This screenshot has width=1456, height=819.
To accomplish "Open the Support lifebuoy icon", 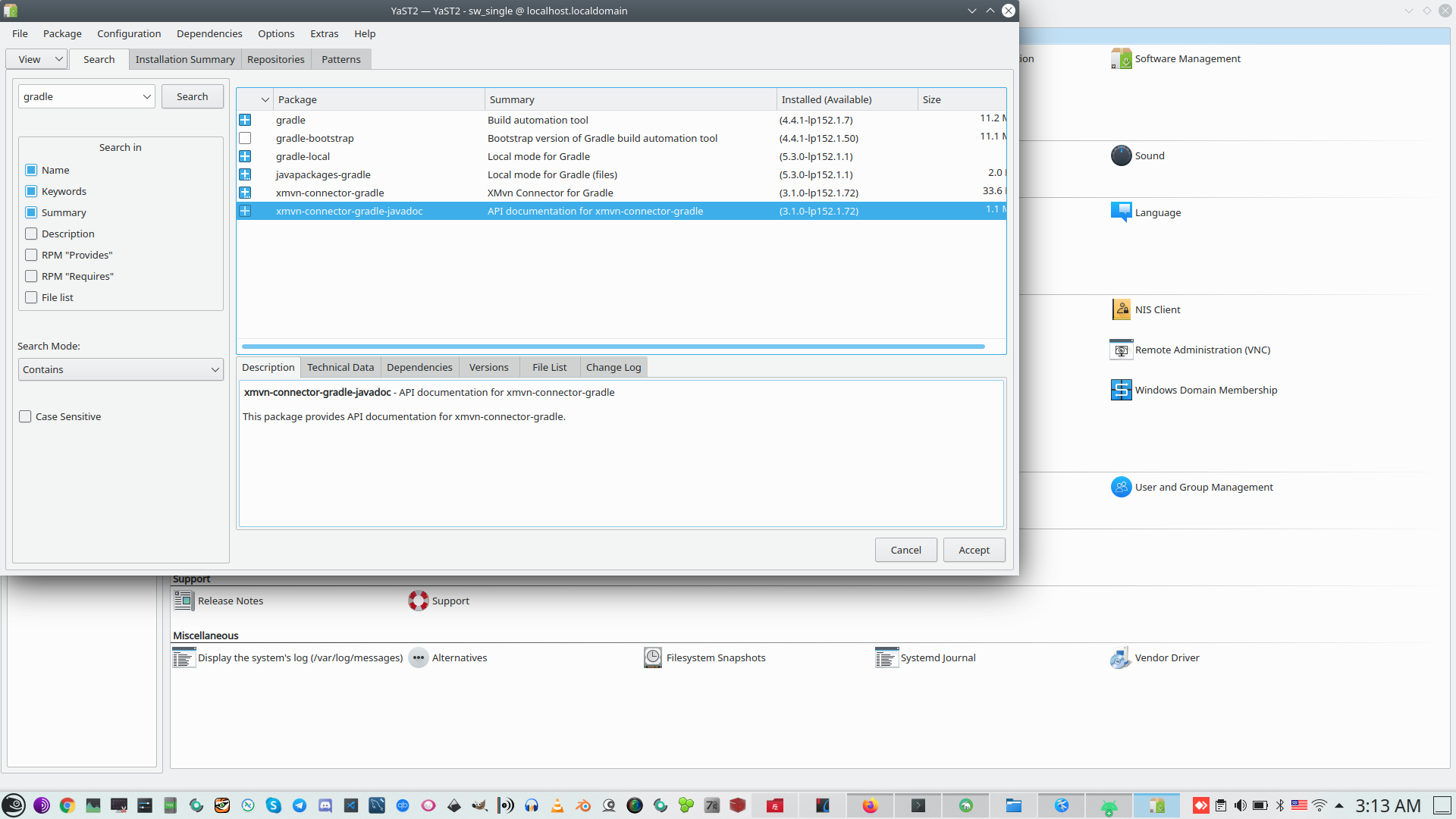I will [418, 601].
